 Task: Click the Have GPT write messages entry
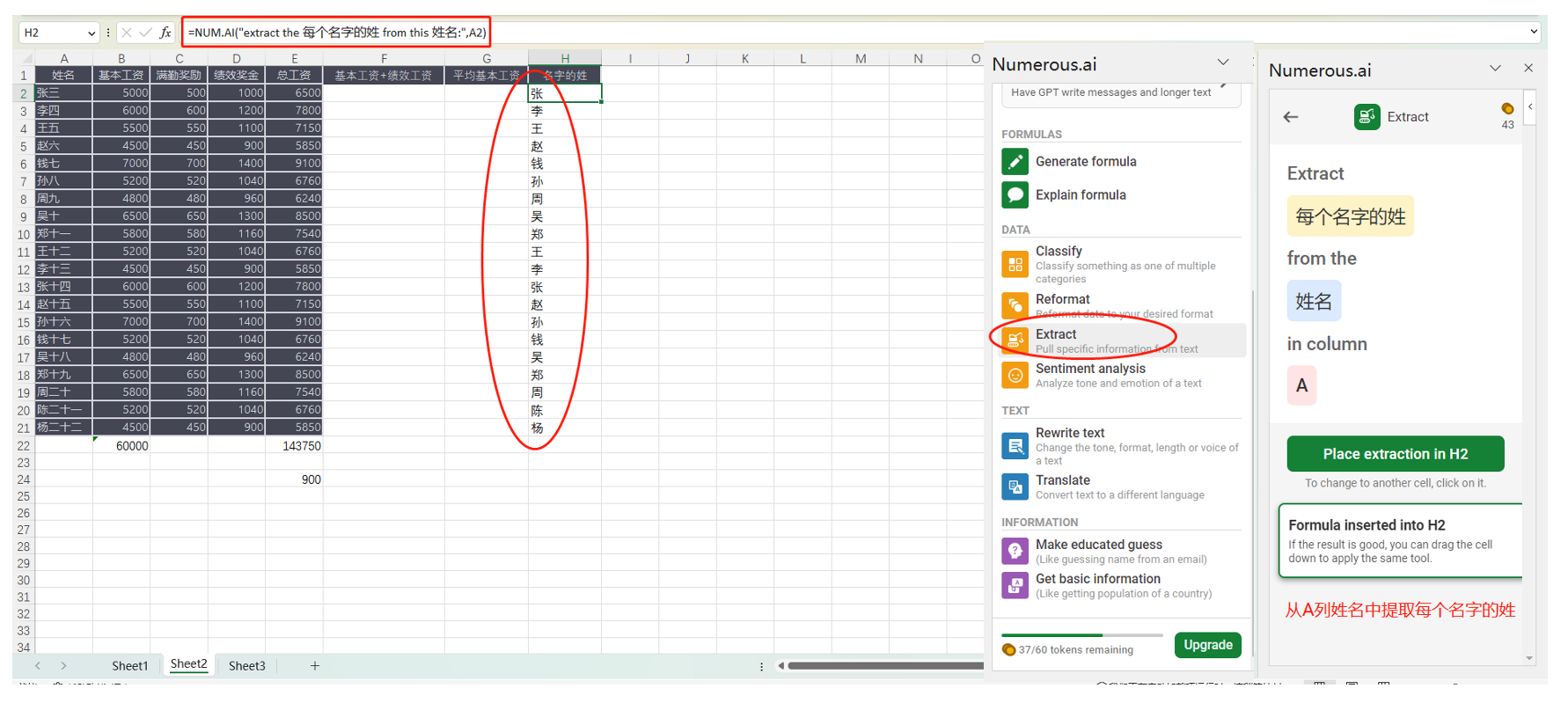point(1121,93)
